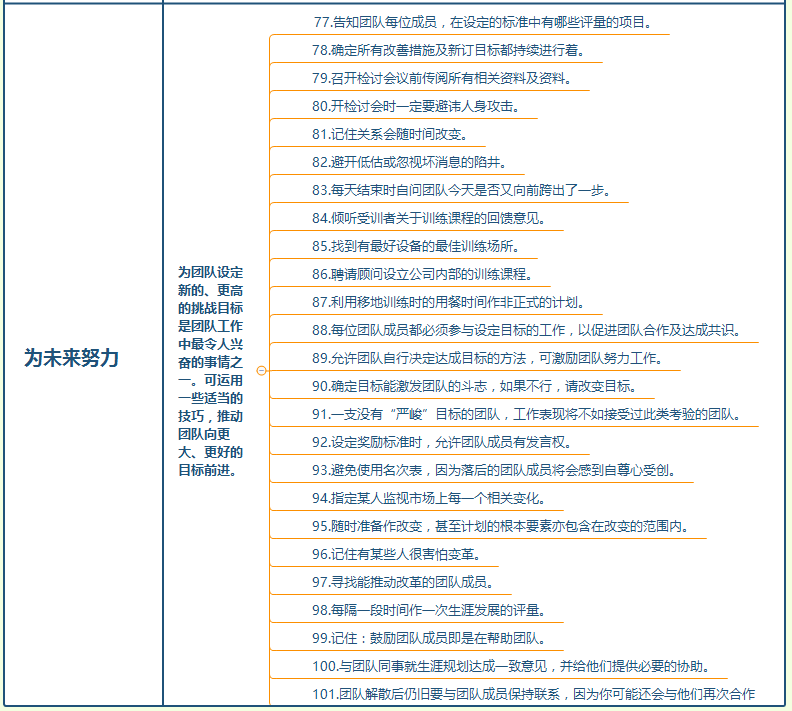
Task: Select item 91.一支没有“严峻”目标的团队
Action: 527,415
